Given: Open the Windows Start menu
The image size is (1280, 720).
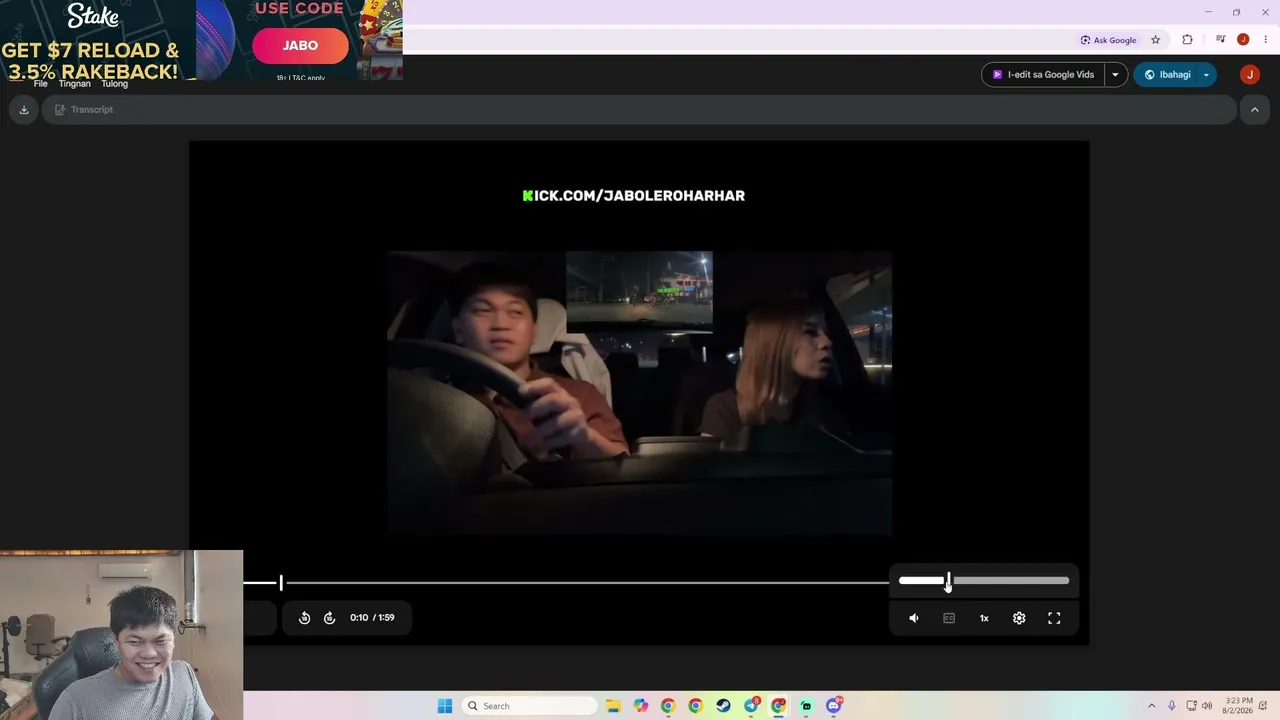Looking at the screenshot, I should click(445, 706).
